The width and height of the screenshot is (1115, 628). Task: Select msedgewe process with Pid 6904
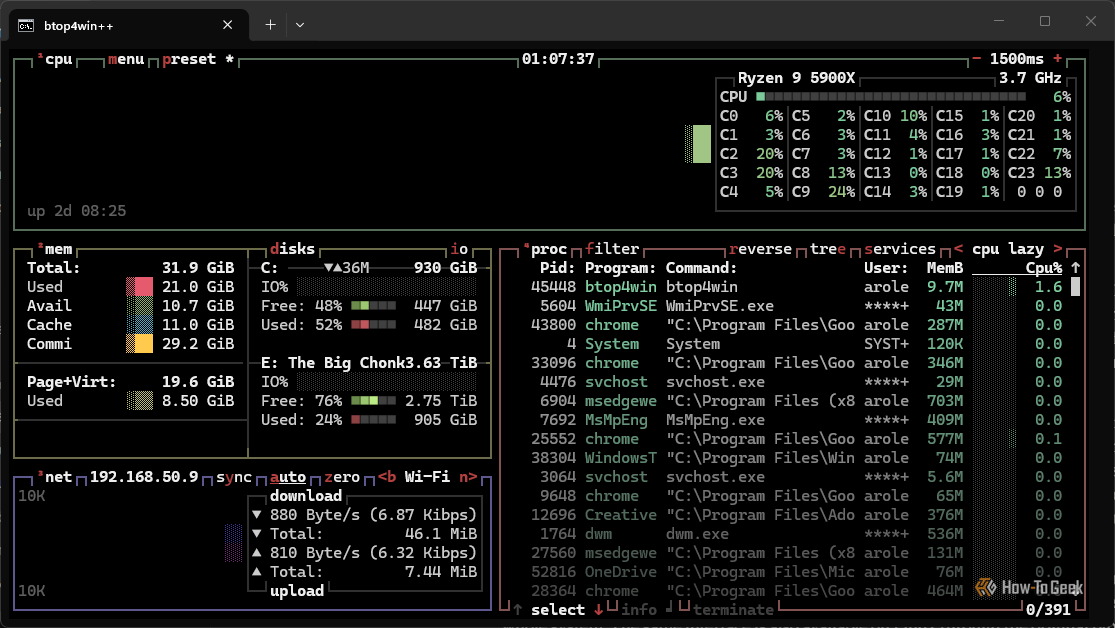(796, 401)
